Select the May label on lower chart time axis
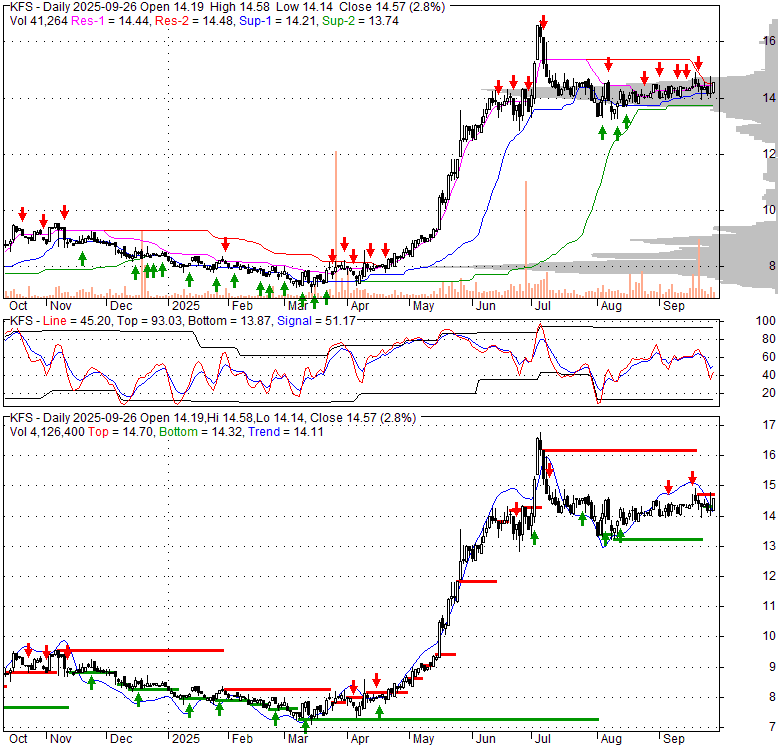The height and width of the screenshot is (745, 780). pyautogui.click(x=424, y=739)
